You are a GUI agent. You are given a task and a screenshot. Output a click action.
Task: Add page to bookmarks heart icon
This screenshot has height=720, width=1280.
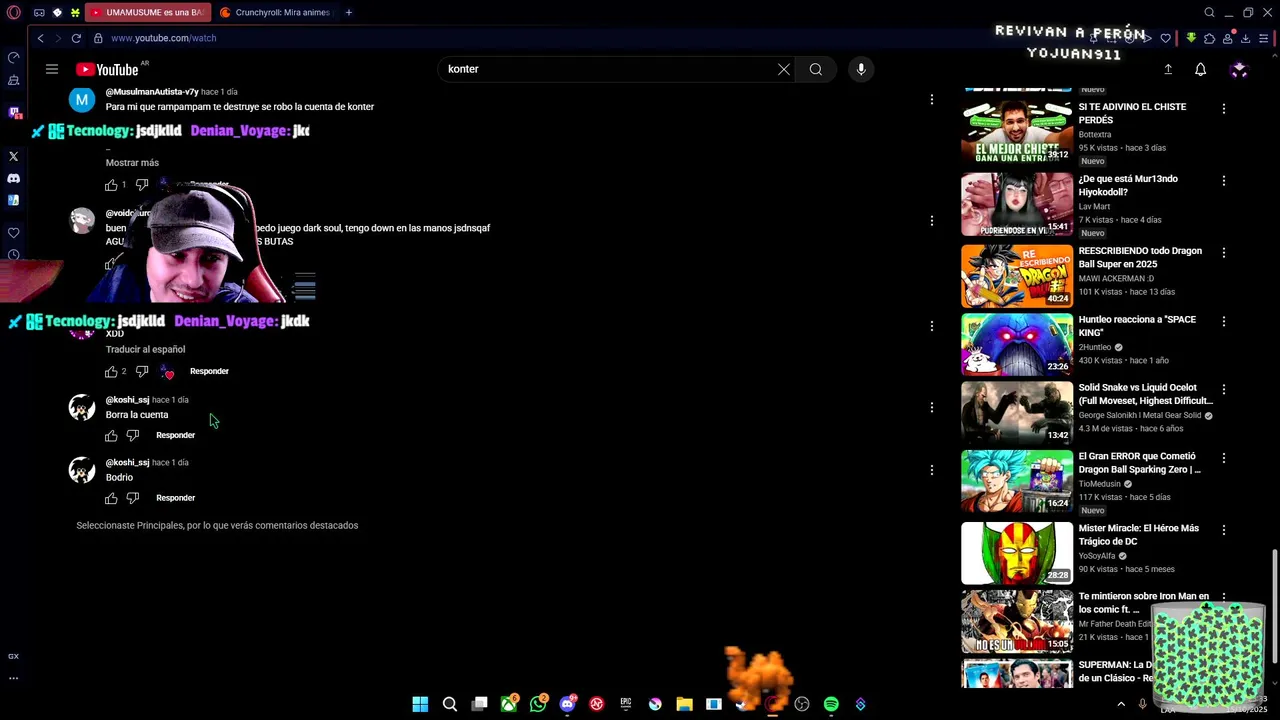(1165, 38)
